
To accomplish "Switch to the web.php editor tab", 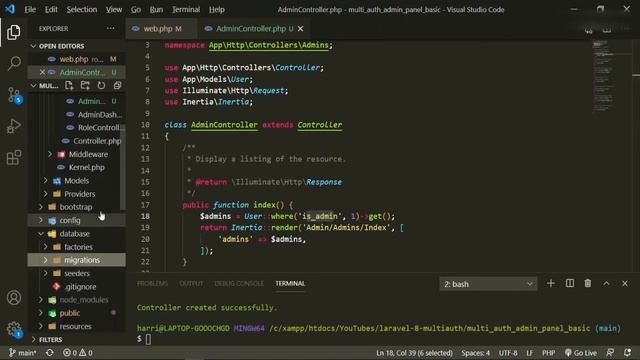I will [x=162, y=29].
